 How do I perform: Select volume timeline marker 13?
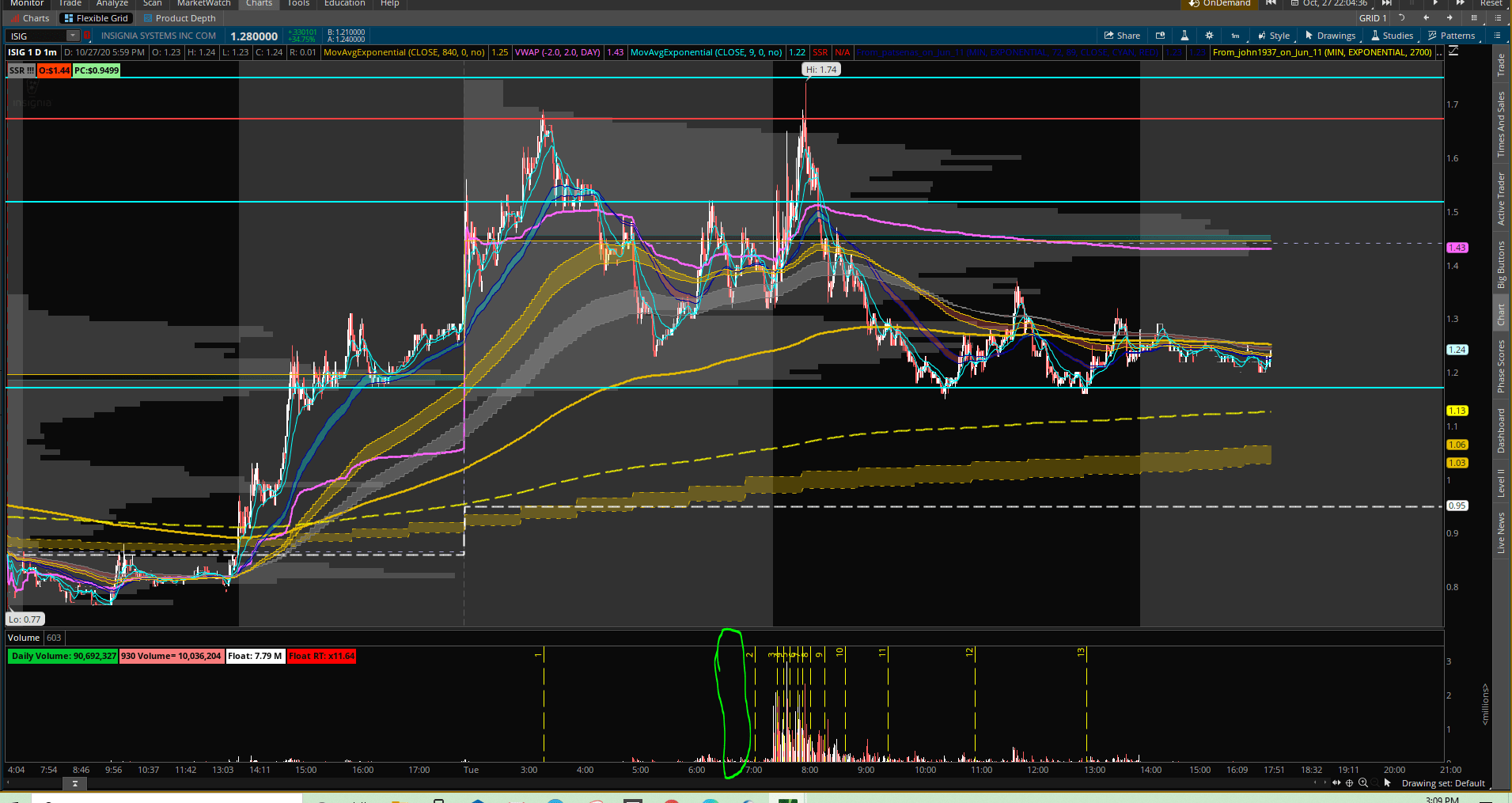[x=1081, y=653]
